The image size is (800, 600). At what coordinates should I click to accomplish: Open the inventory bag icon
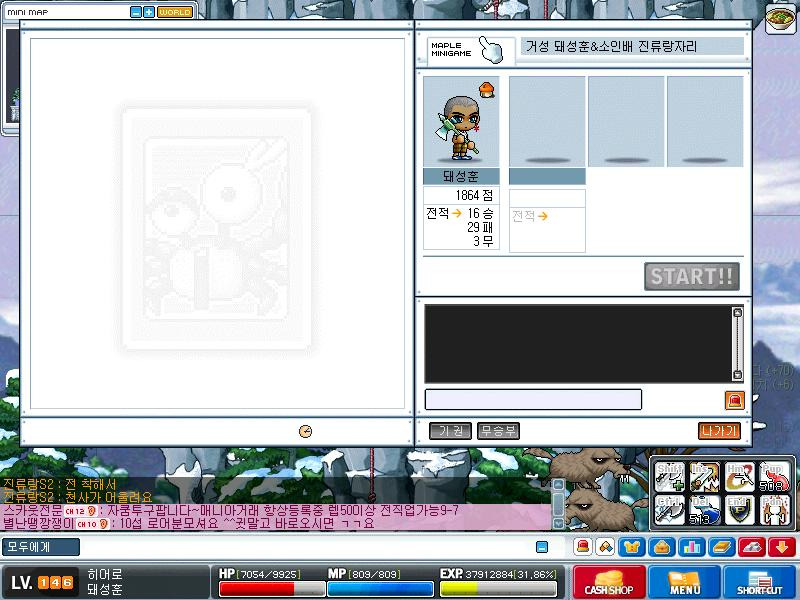pos(662,547)
